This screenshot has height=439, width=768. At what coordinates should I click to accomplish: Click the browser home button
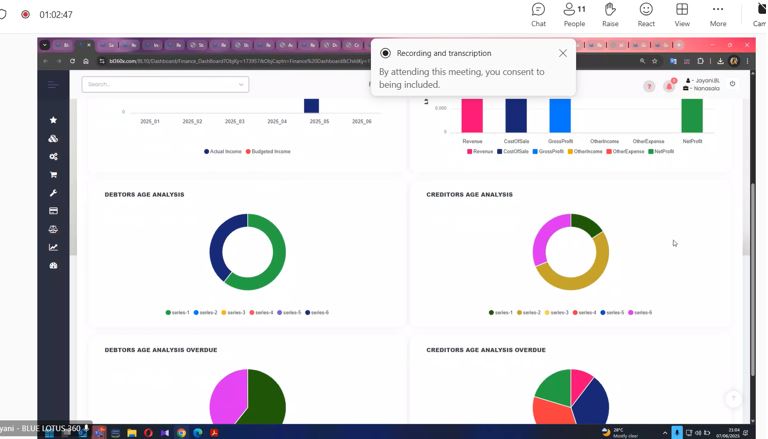pyautogui.click(x=86, y=61)
